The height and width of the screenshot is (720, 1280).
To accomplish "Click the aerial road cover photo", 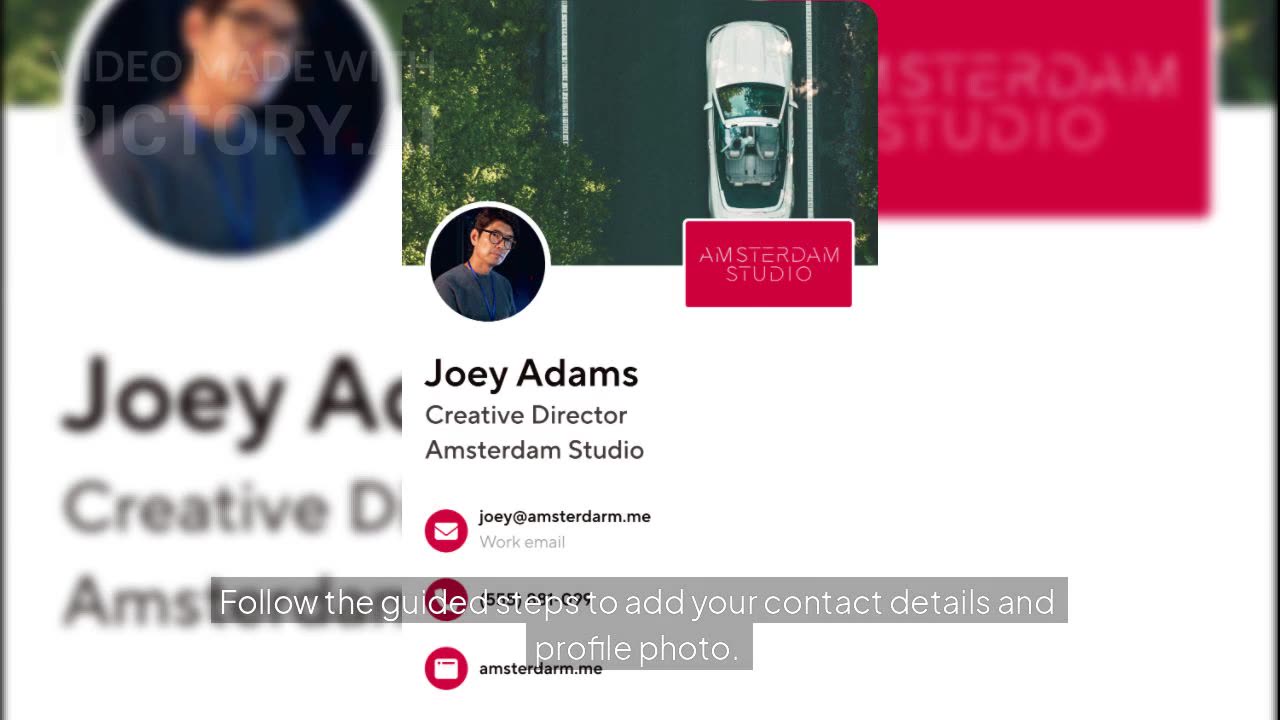I will pyautogui.click(x=640, y=132).
